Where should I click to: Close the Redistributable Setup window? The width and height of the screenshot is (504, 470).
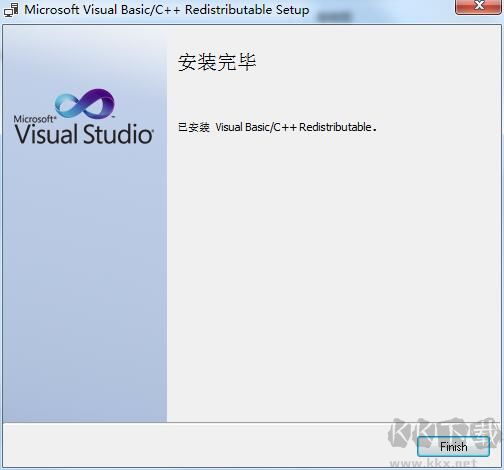click(x=479, y=6)
